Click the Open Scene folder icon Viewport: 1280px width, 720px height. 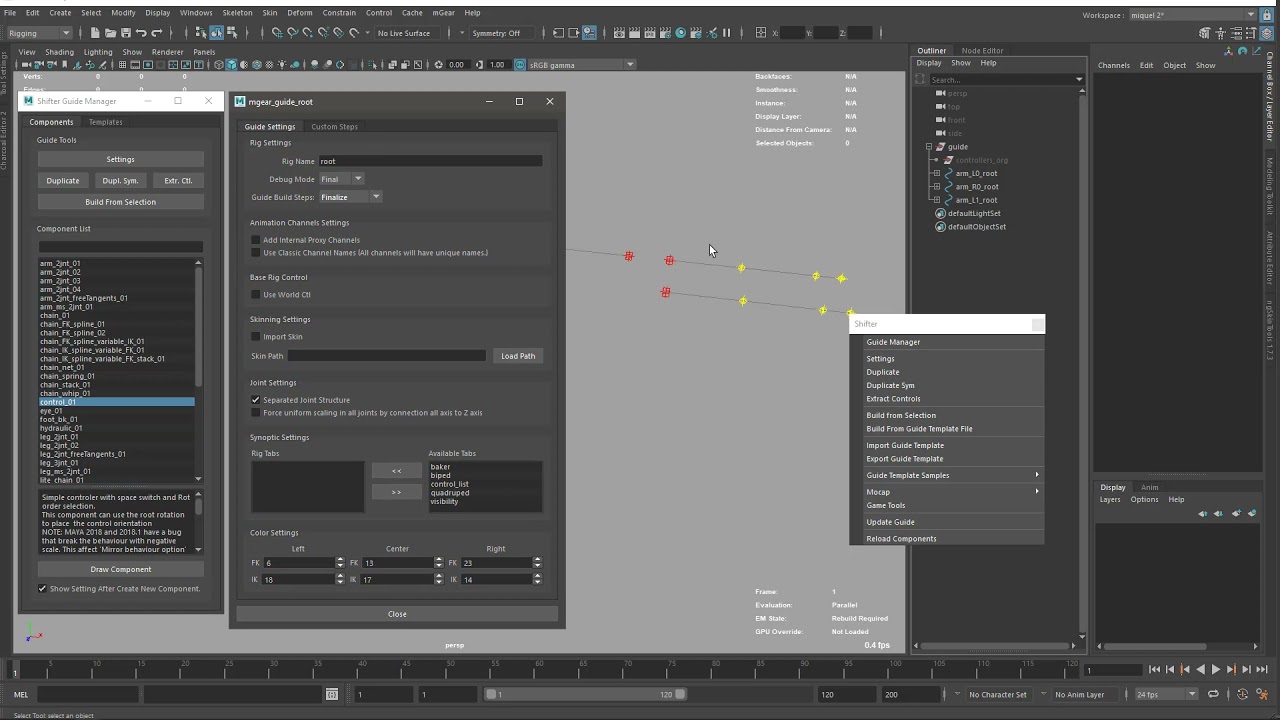[x=110, y=33]
